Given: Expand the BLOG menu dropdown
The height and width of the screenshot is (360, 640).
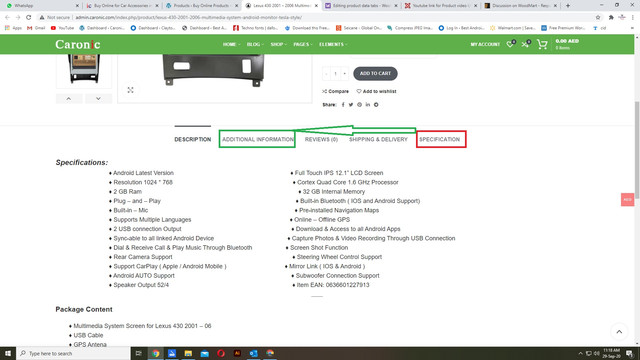Looking at the screenshot, I should point(255,44).
